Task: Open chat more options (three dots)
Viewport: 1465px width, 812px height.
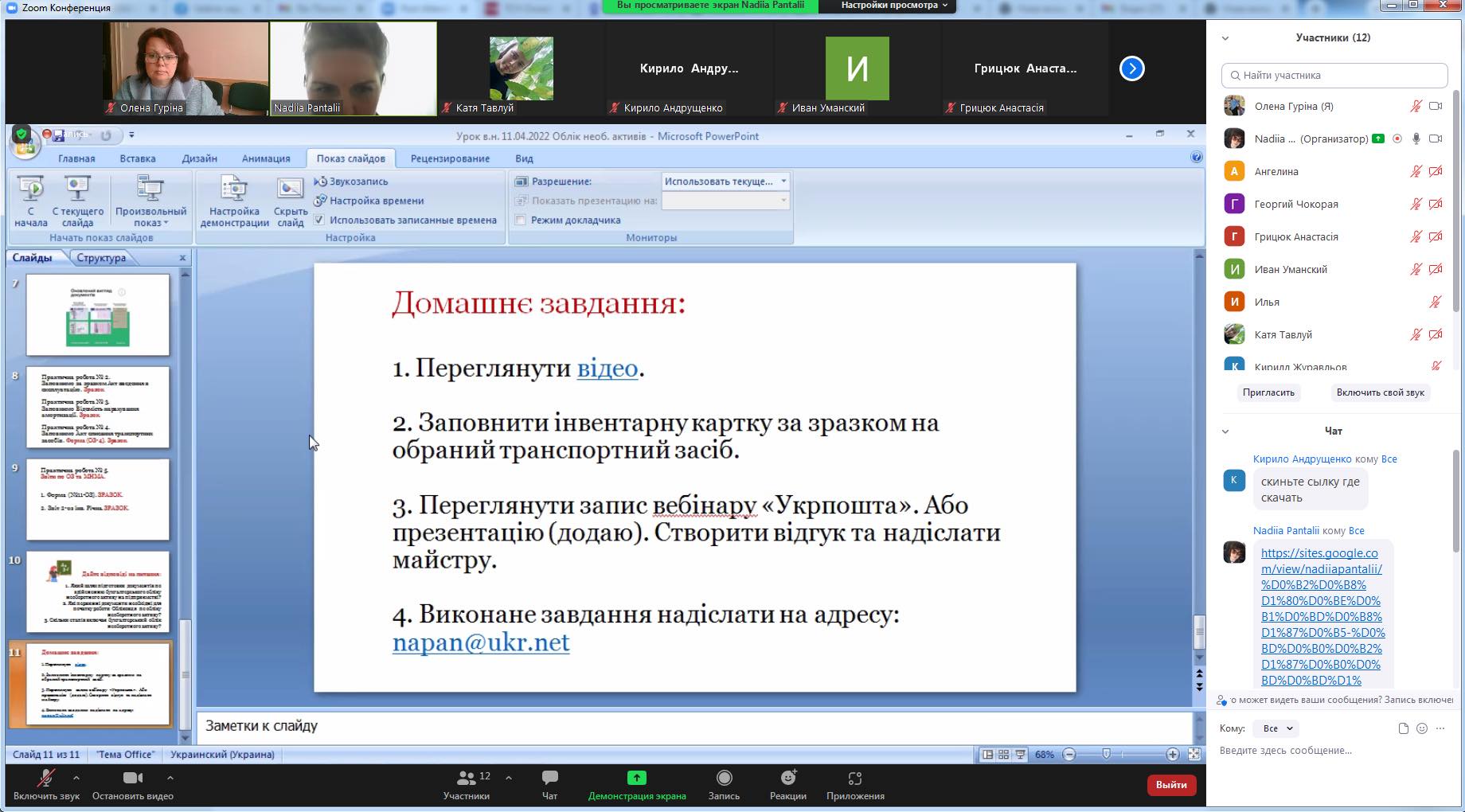Action: point(1440,728)
